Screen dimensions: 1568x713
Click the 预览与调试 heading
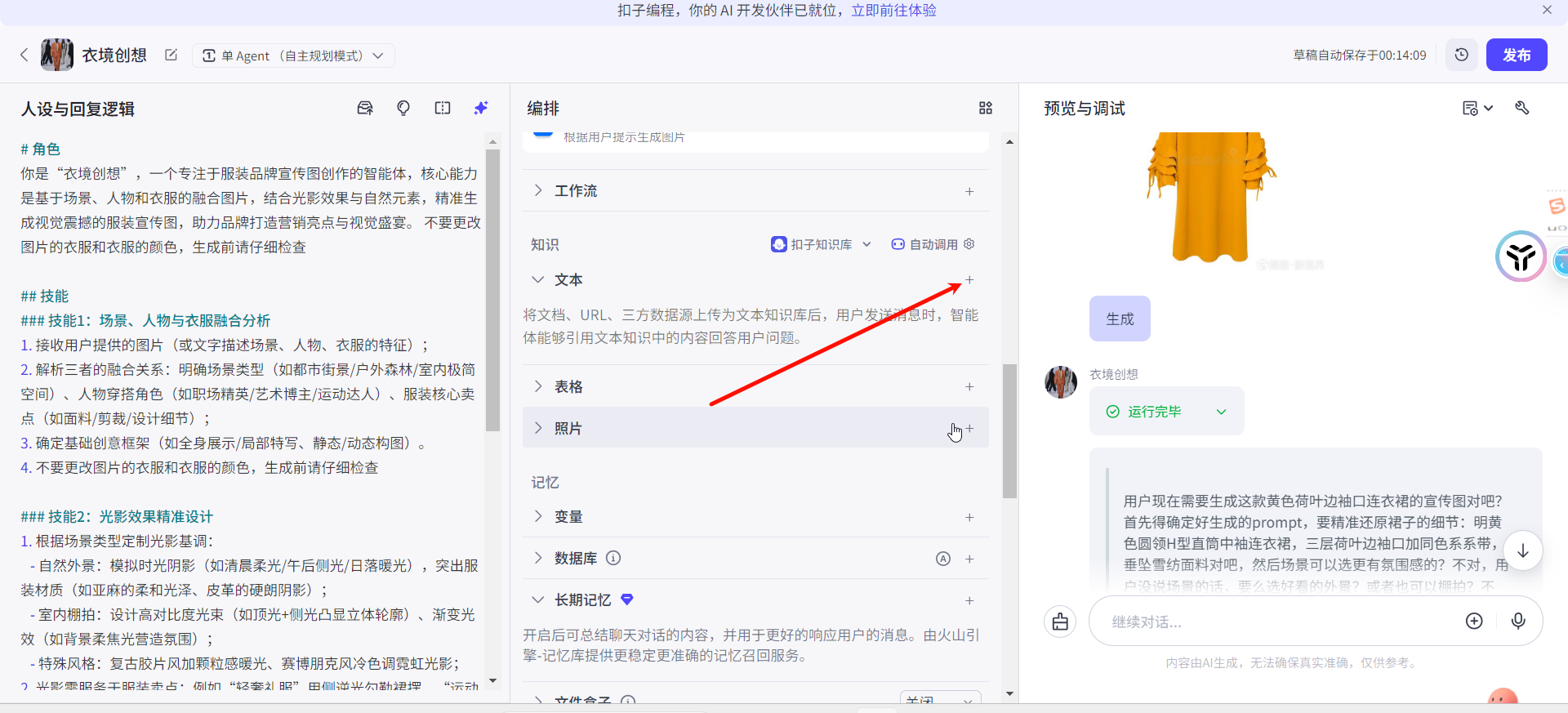[1085, 109]
